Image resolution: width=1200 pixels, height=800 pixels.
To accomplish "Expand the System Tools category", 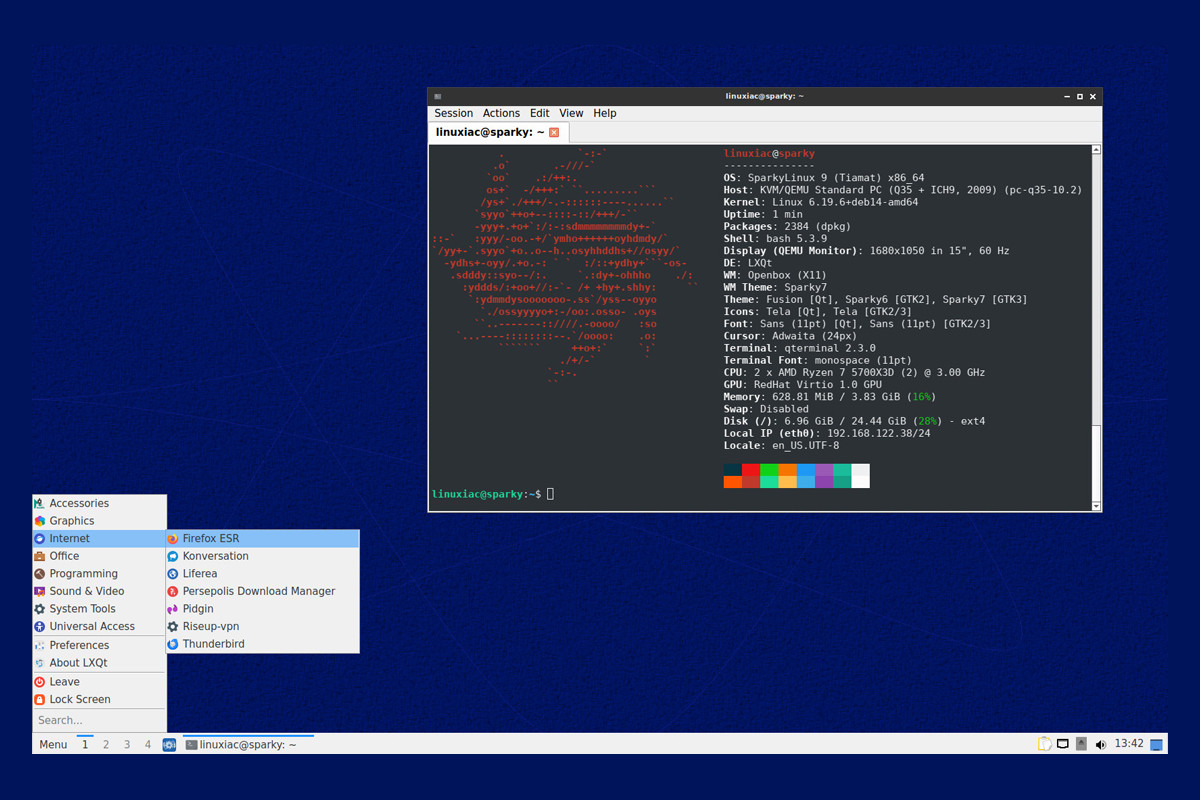I will tap(99, 609).
